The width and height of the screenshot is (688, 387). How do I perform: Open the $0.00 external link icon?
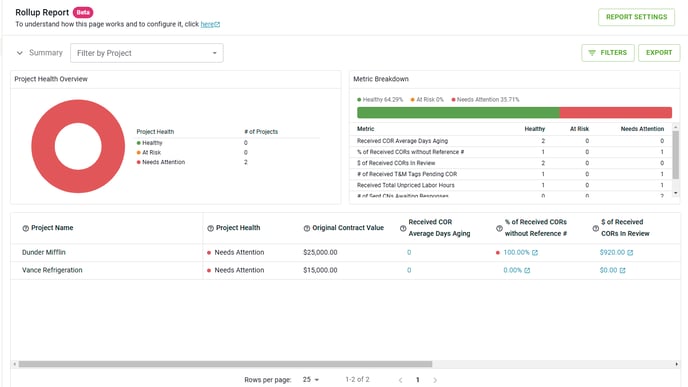point(622,270)
